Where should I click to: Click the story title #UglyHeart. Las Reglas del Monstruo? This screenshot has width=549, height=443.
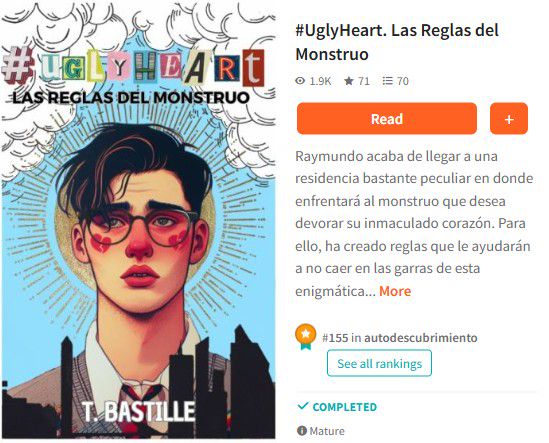[397, 42]
